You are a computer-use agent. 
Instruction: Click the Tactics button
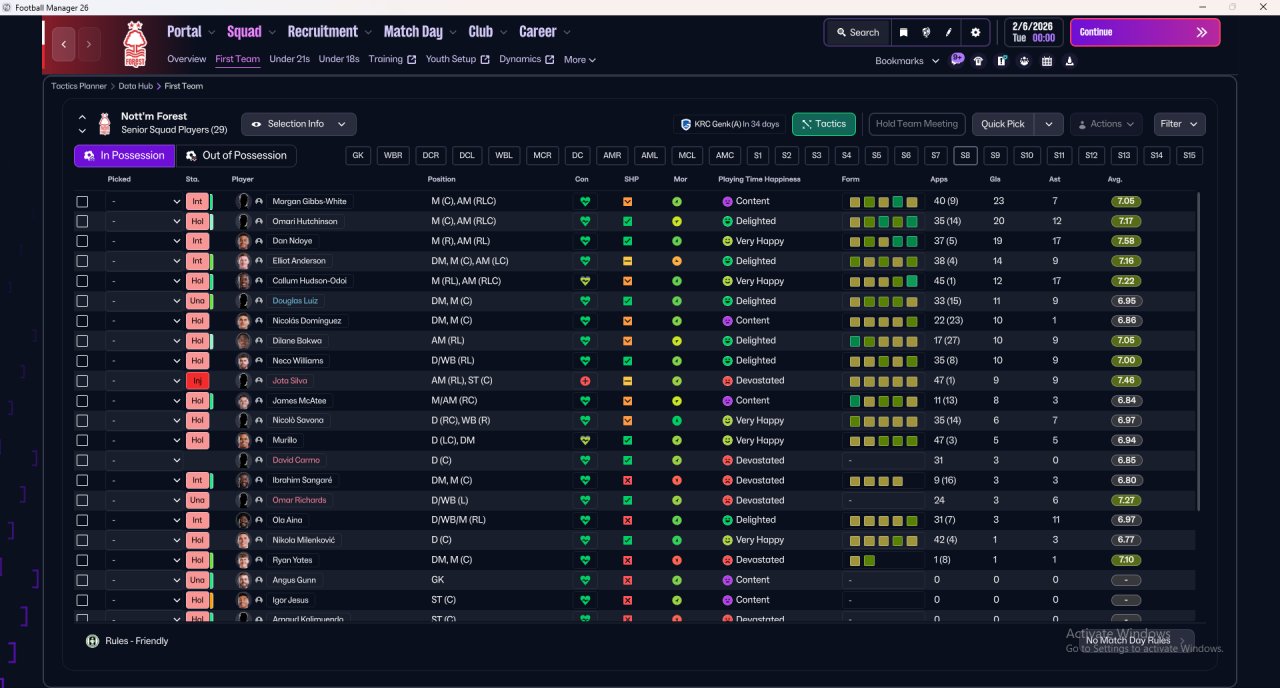[824, 124]
